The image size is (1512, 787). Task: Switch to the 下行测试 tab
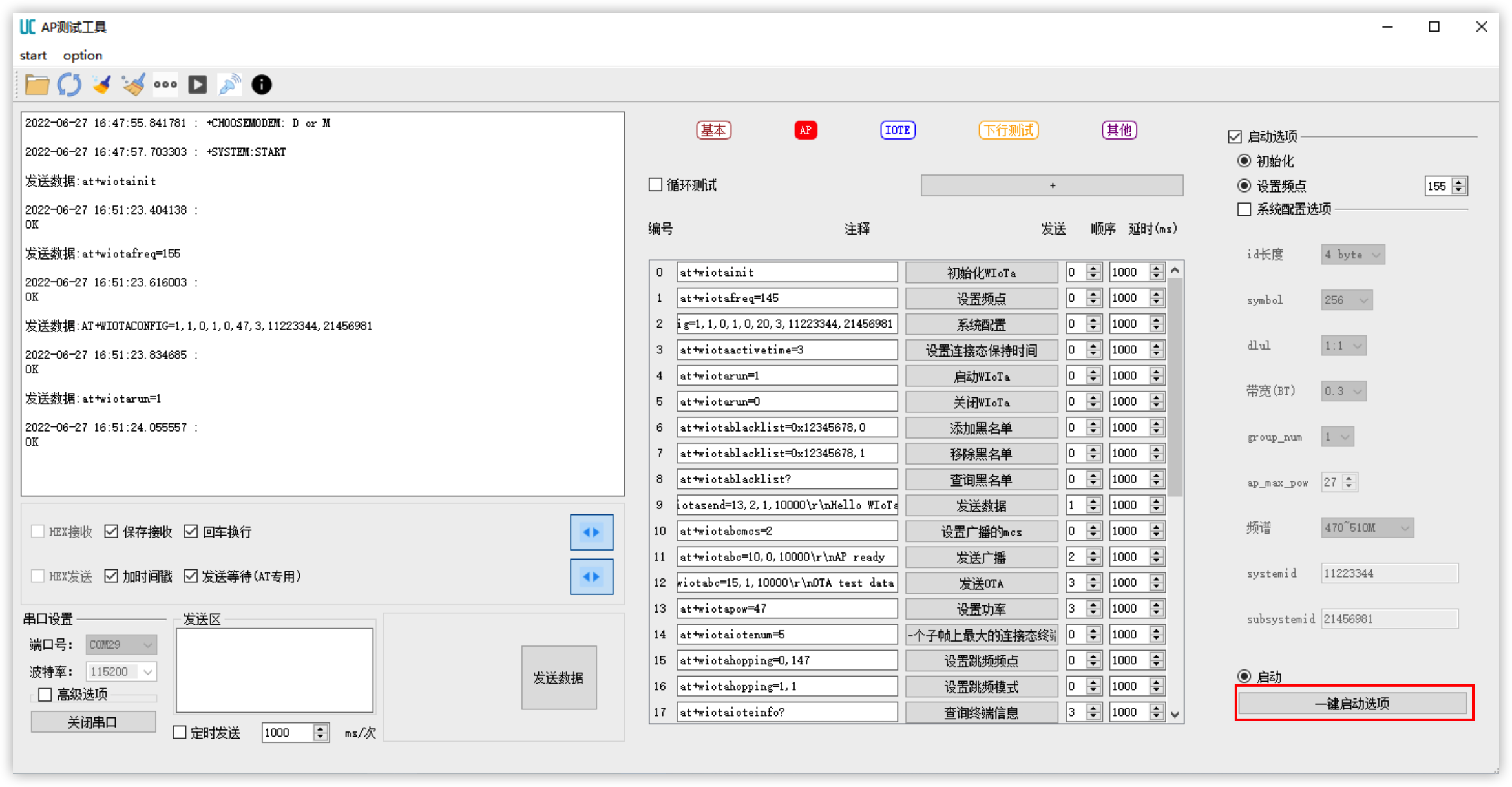pos(1008,130)
